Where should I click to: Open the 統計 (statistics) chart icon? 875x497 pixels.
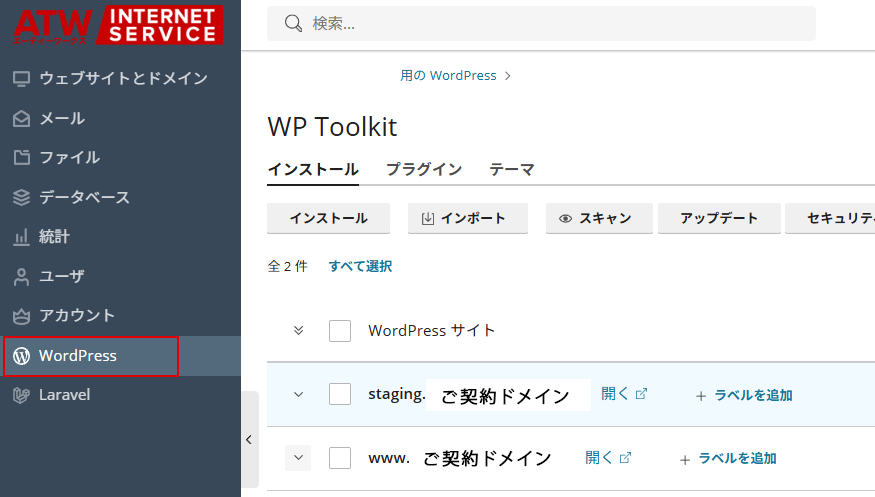[21, 237]
